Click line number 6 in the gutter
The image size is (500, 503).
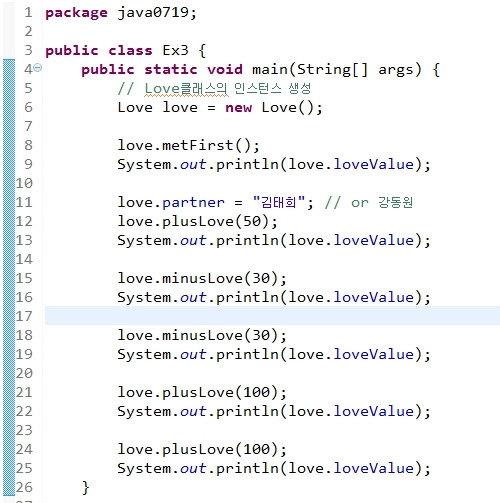point(28,108)
